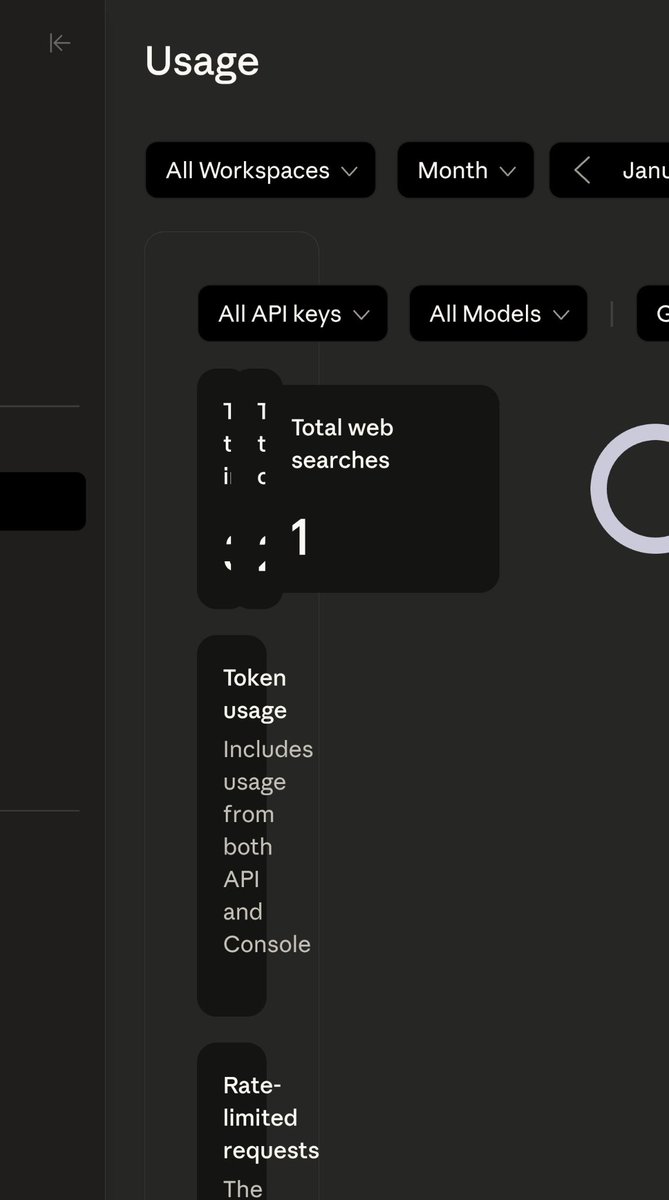Open the All Workspaces dropdown
This screenshot has height=1200, width=669.
pos(261,170)
